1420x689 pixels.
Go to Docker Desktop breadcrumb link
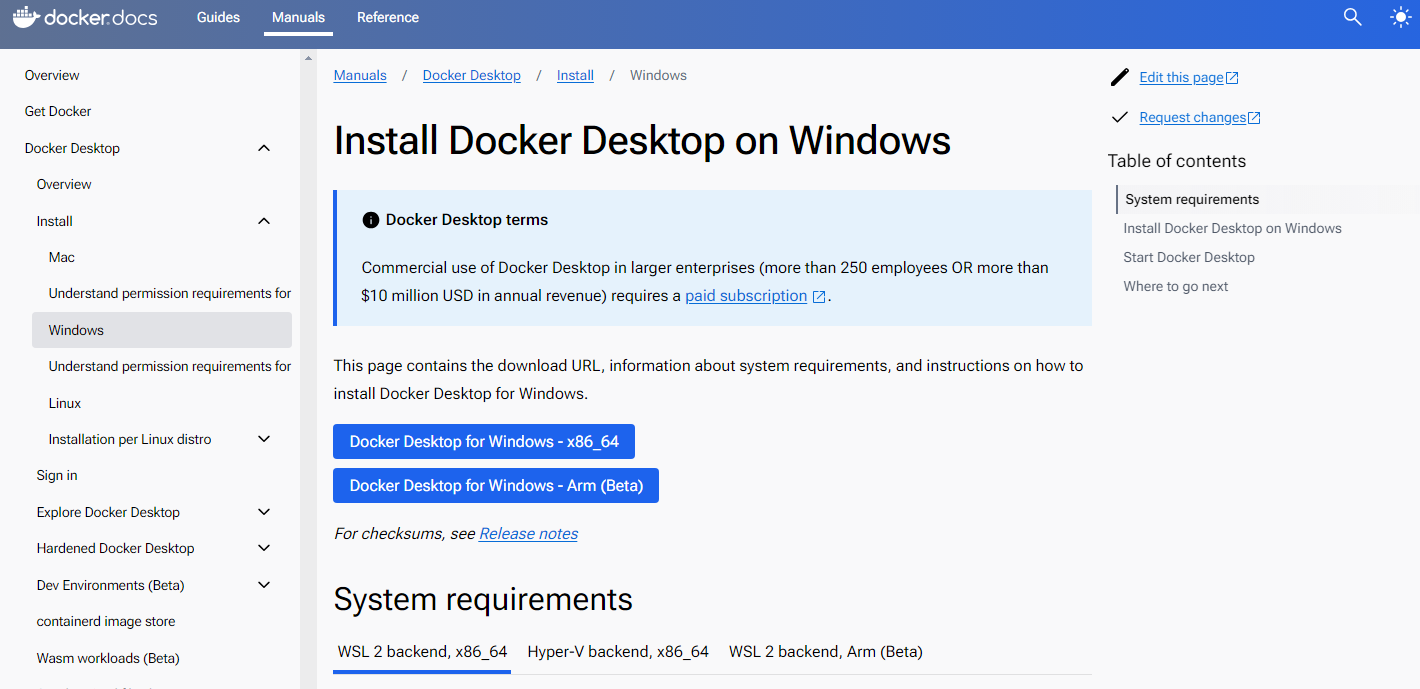pos(472,75)
